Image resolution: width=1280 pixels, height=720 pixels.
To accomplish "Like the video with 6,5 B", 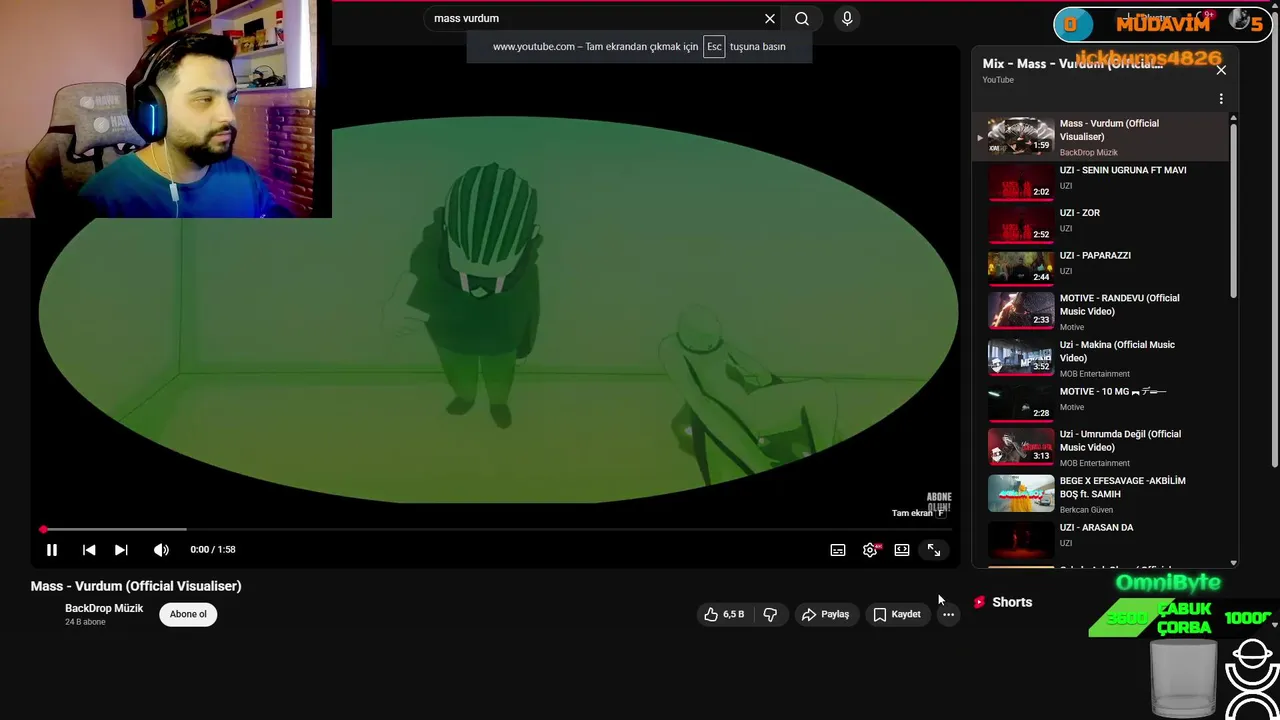I will (725, 614).
